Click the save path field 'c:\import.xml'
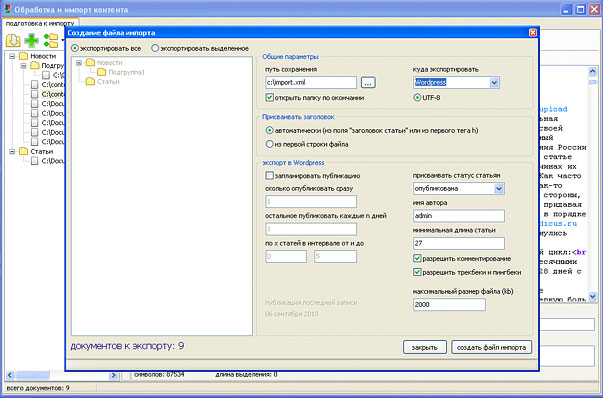 point(311,82)
